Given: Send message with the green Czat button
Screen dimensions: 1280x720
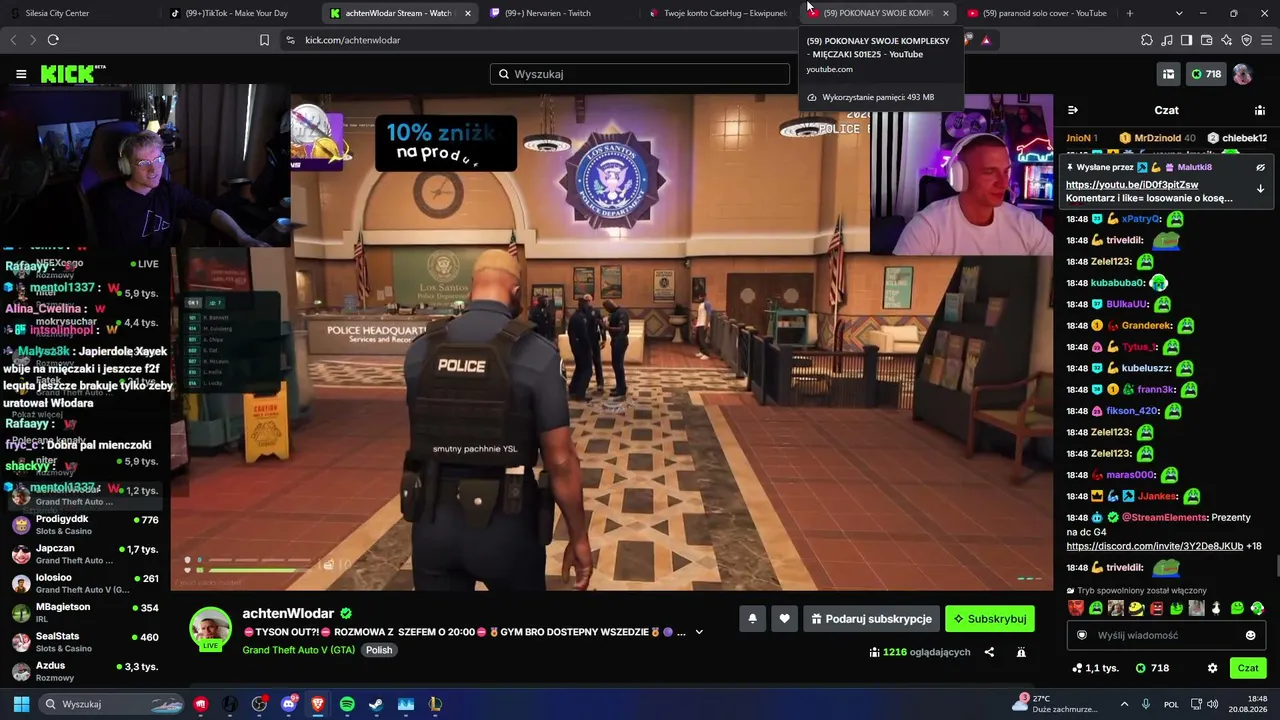Looking at the screenshot, I should [1248, 668].
